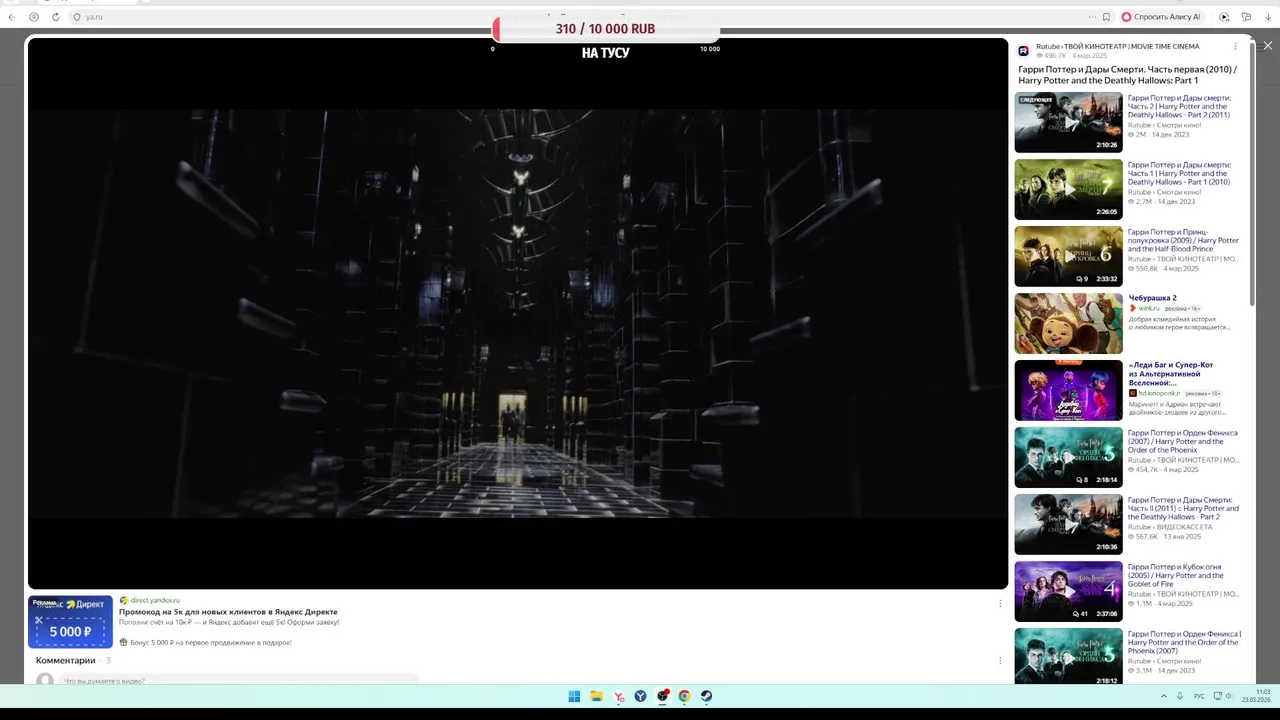Open the Windows Start menu
The width and height of the screenshot is (1280, 720).
click(574, 696)
